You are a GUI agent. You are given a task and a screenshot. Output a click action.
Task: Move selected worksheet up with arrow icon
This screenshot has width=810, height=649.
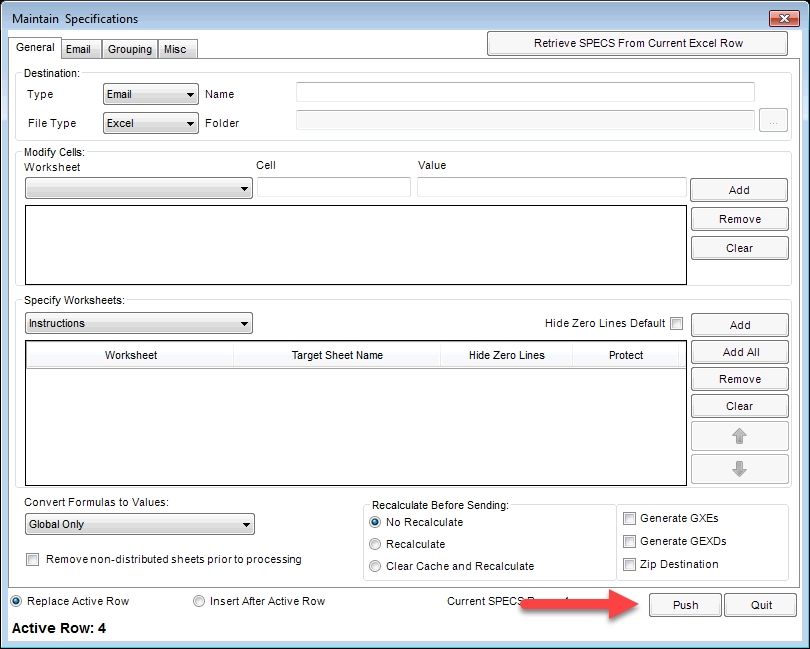point(739,435)
